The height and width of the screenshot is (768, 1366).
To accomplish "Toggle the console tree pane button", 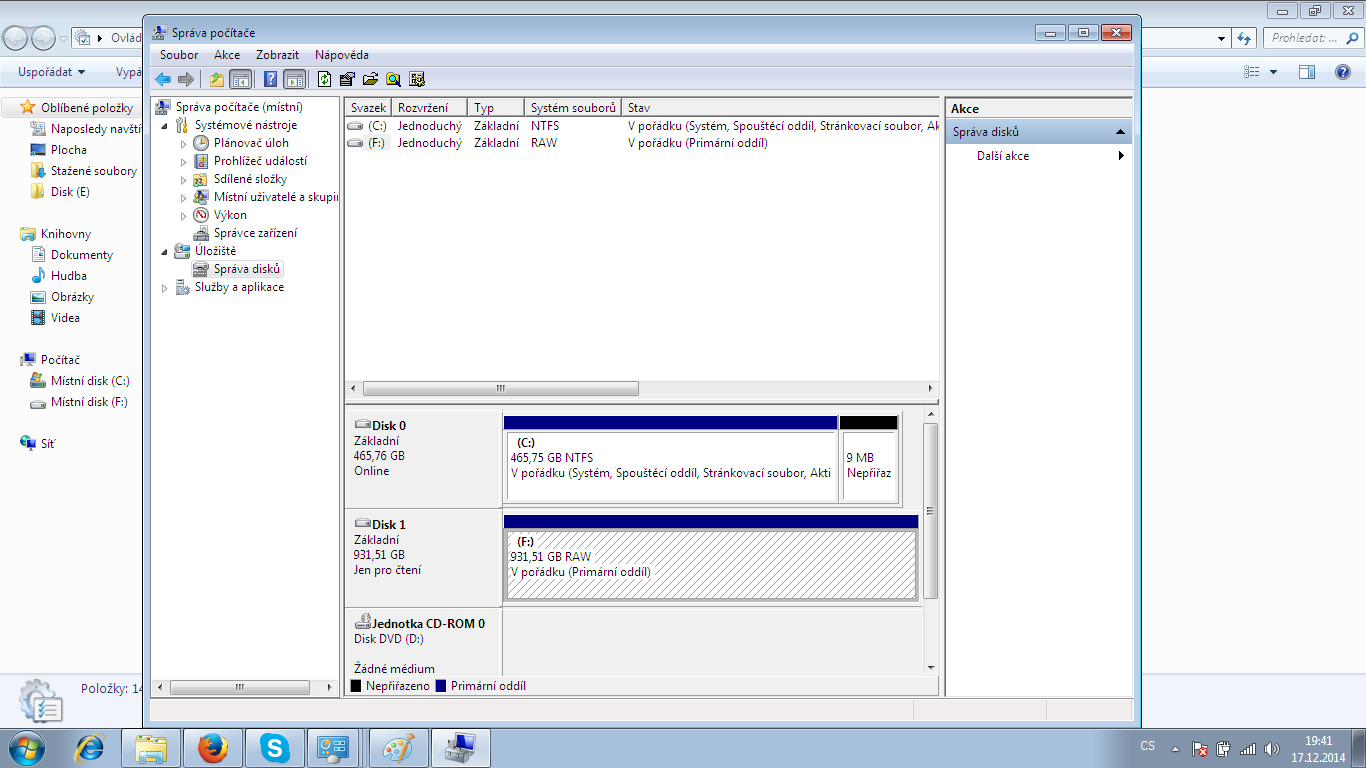I will [x=240, y=80].
